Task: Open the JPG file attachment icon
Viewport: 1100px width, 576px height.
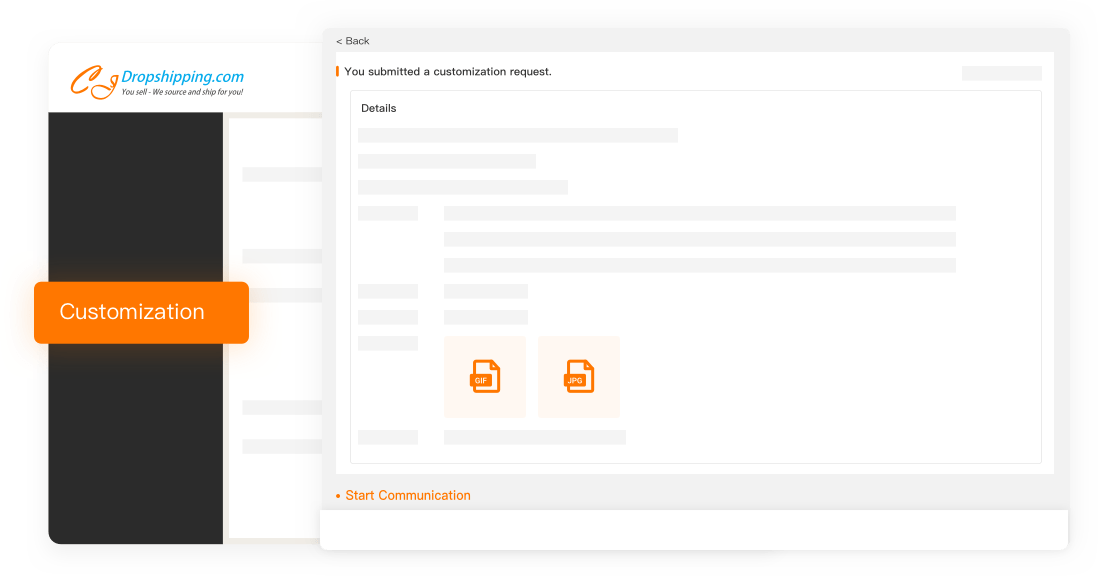Action: (579, 376)
